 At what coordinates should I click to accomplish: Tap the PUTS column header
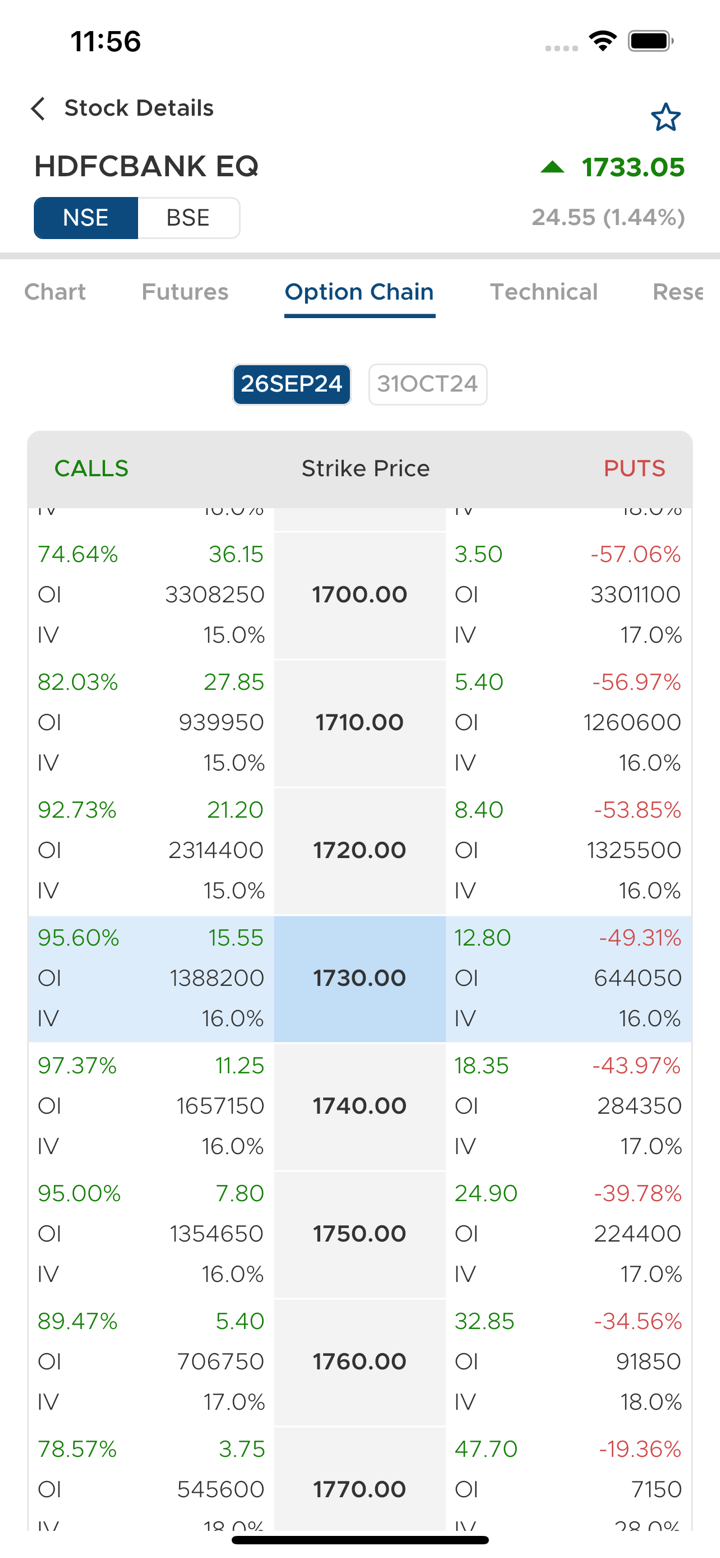[x=634, y=468]
